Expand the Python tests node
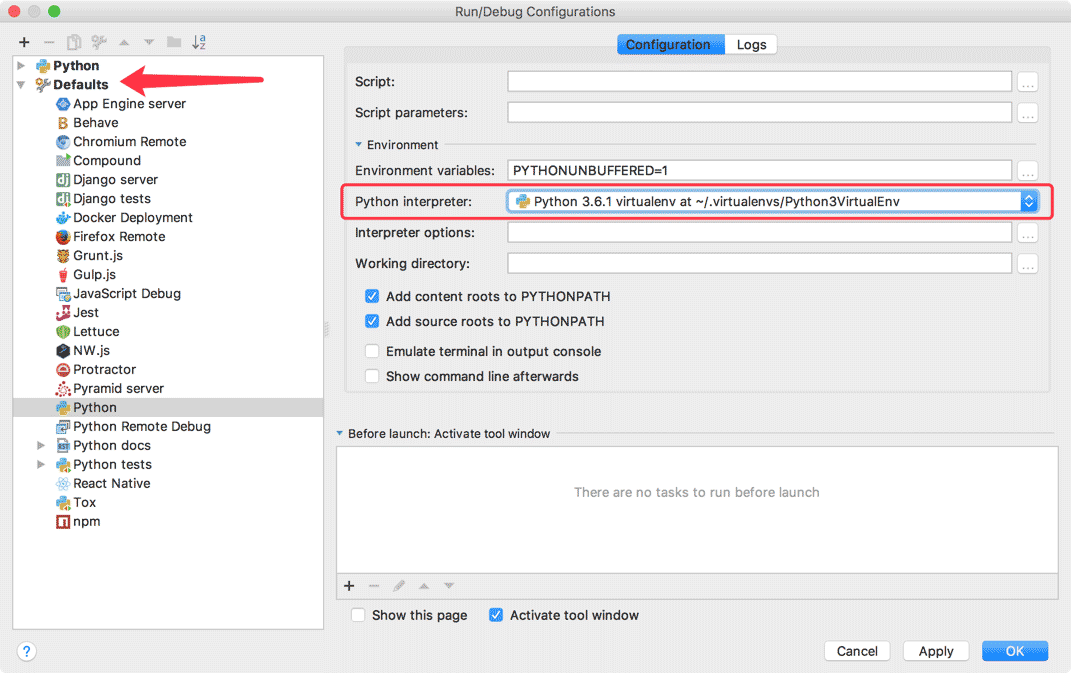 point(41,465)
